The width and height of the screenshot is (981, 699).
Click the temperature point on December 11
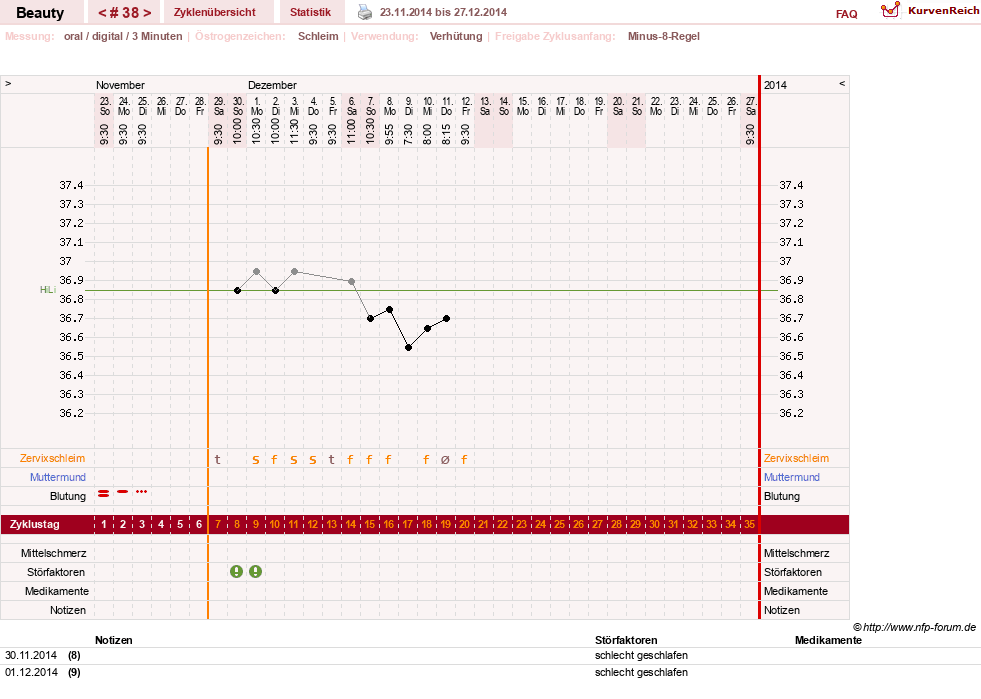click(x=447, y=319)
